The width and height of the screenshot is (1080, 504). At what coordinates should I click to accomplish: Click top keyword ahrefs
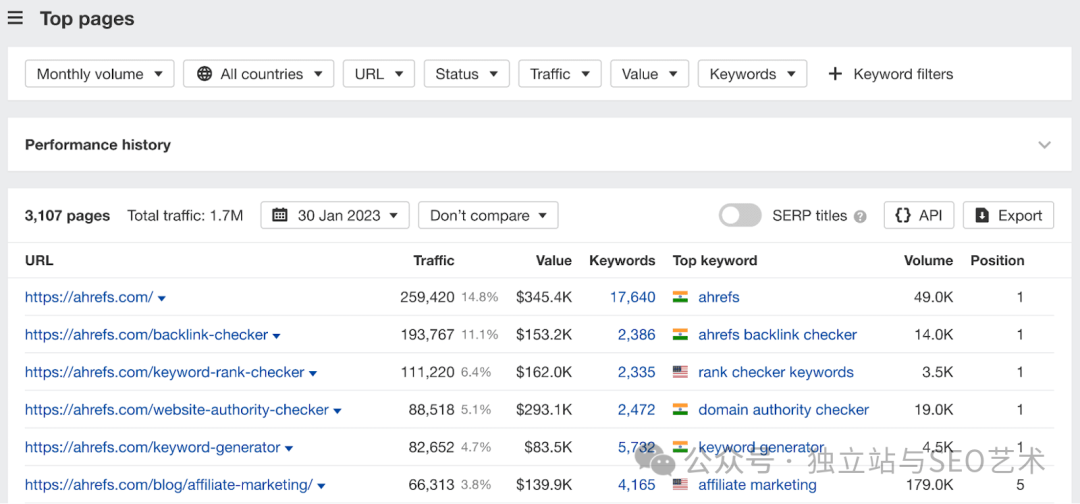pos(719,297)
